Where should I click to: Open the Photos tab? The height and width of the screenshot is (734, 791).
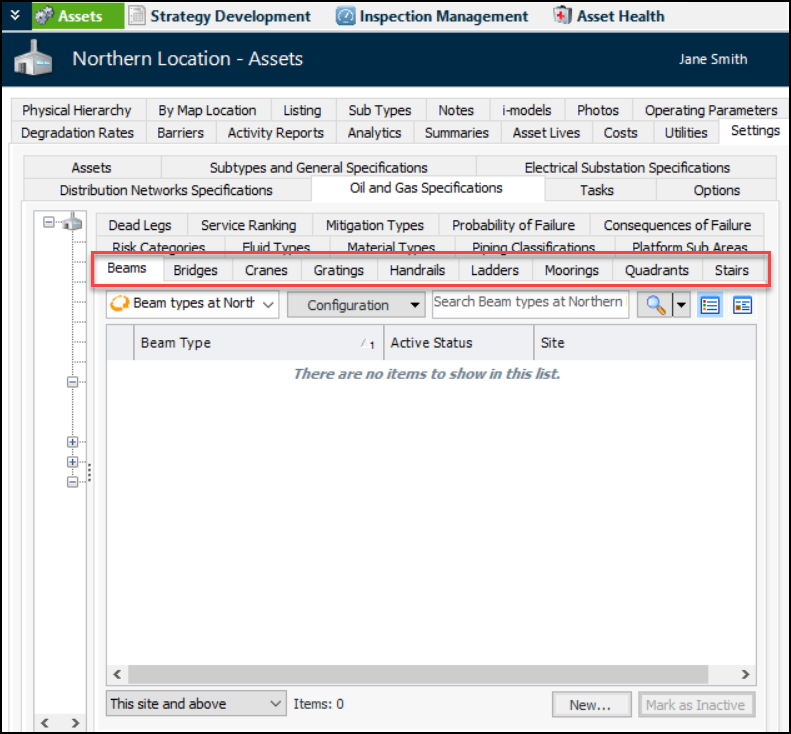click(x=598, y=110)
